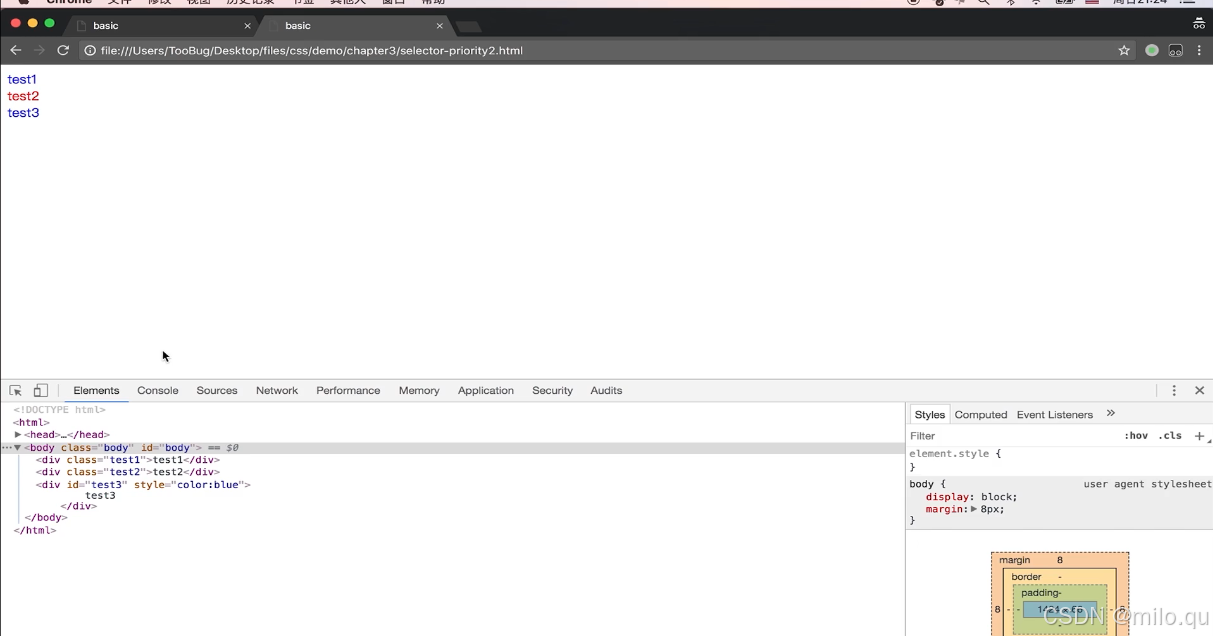Open the Performance panel
1213x636 pixels.
tap(348, 391)
